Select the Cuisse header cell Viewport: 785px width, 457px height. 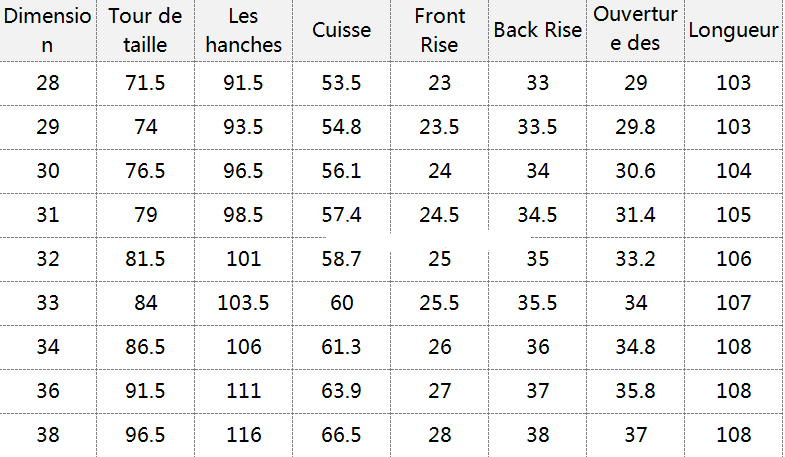pyautogui.click(x=341, y=31)
